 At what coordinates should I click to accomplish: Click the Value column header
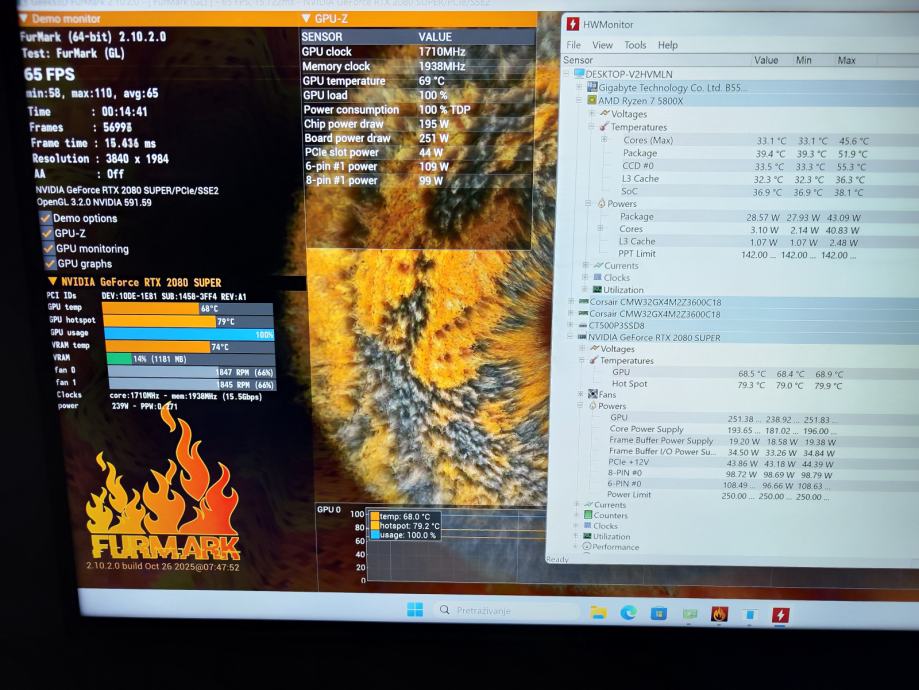pos(771,60)
